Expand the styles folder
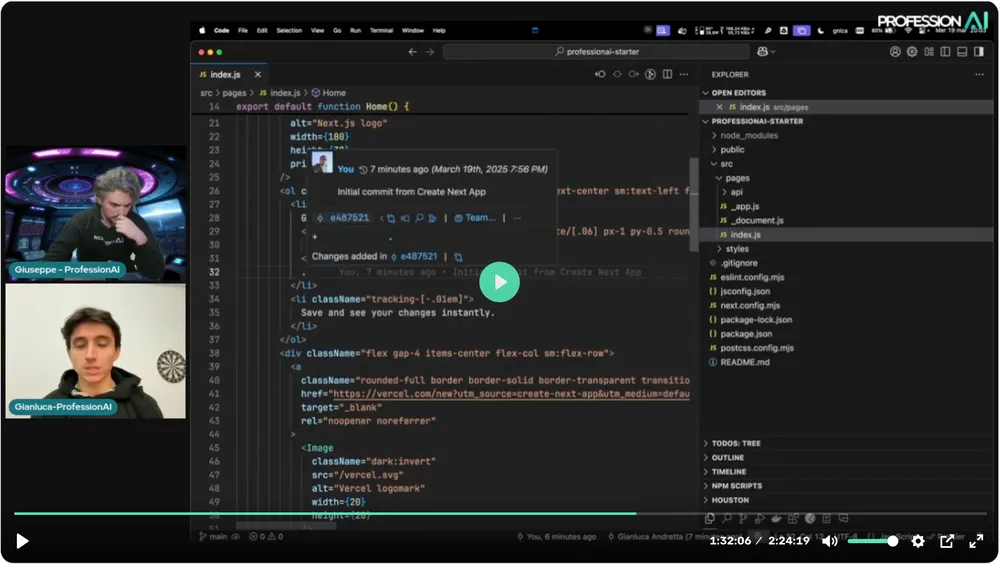 click(x=737, y=249)
